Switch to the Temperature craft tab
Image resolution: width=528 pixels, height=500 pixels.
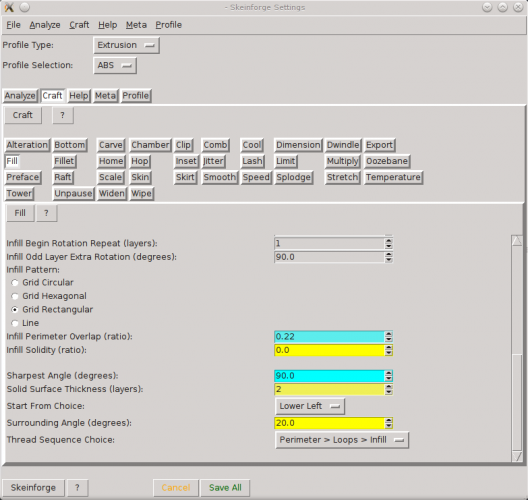click(393, 177)
